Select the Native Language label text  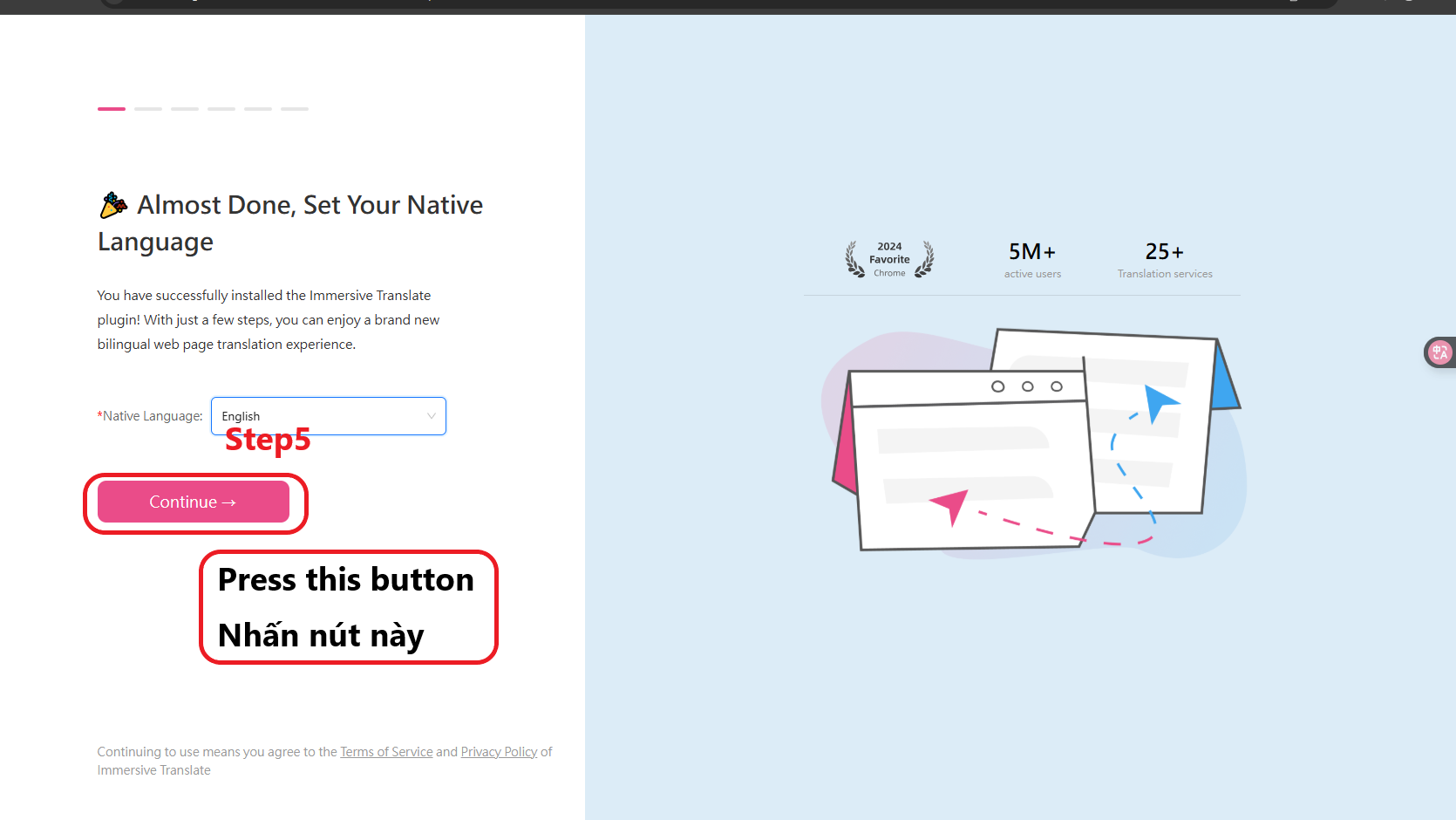150,416
